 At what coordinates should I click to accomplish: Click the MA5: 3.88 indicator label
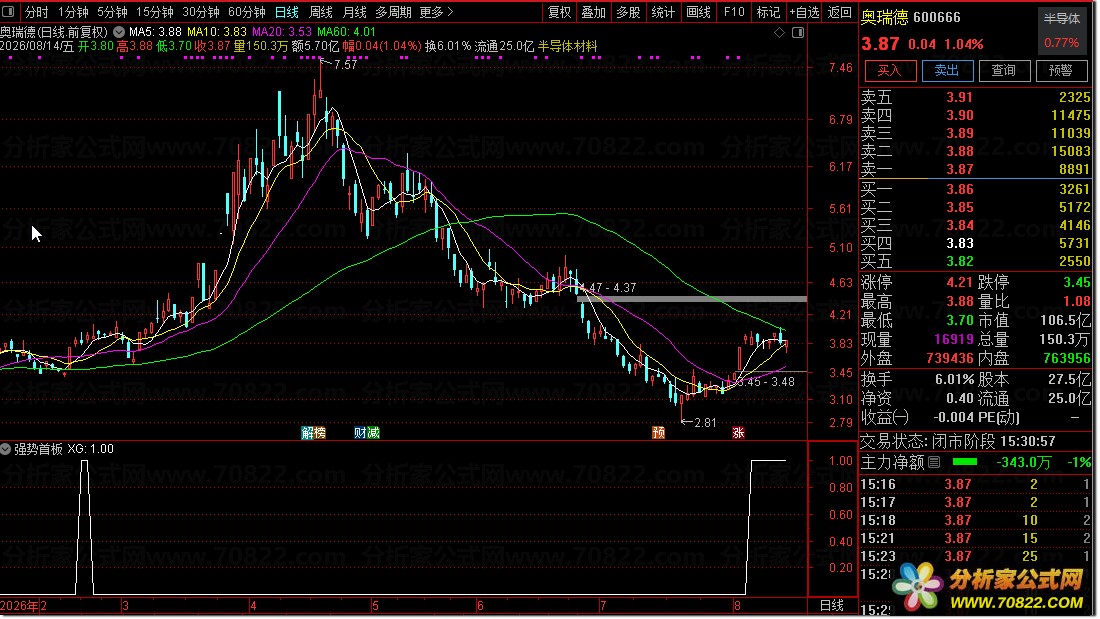(155, 32)
